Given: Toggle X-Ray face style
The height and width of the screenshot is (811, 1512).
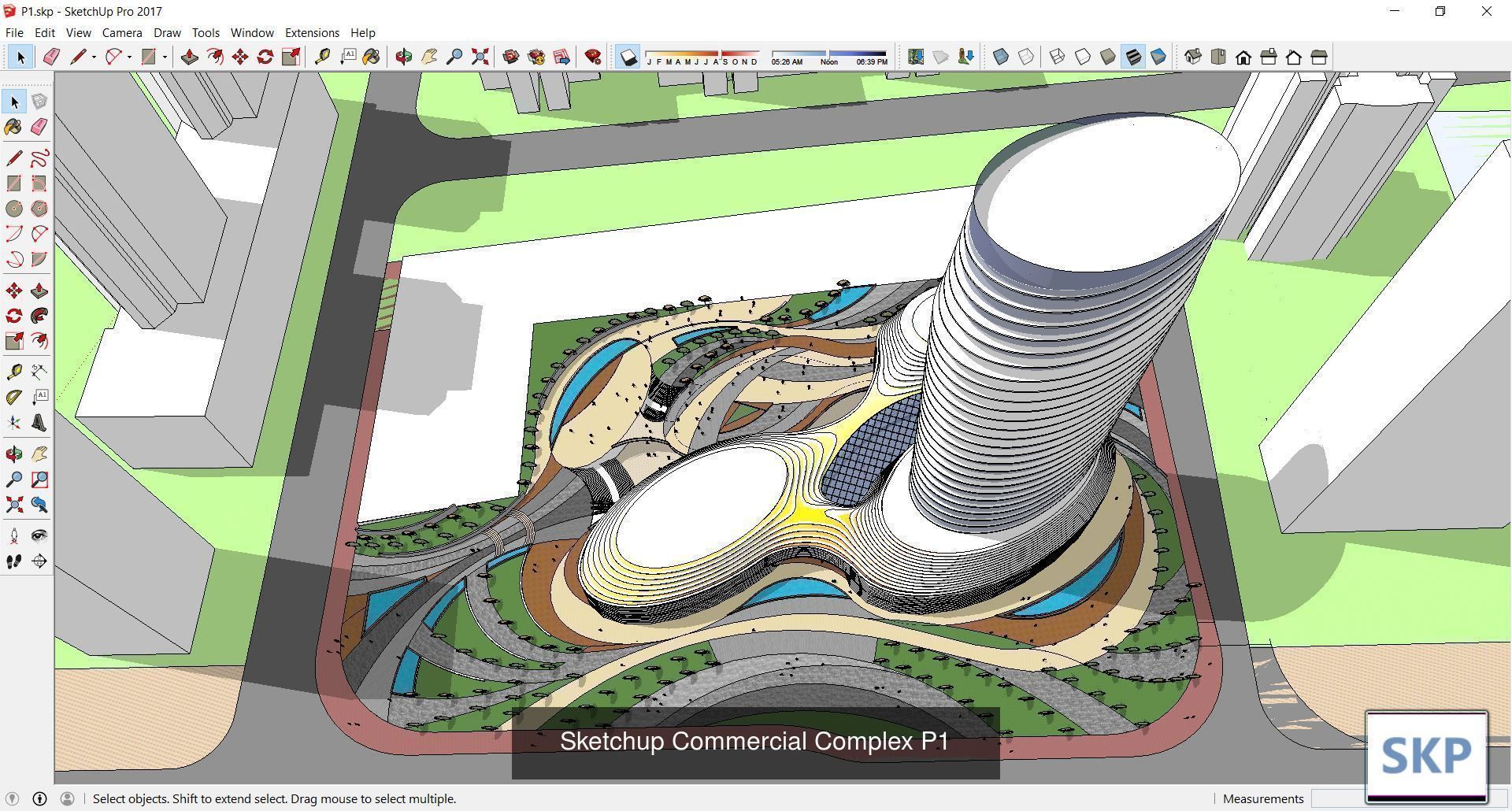Looking at the screenshot, I should pos(1001,57).
